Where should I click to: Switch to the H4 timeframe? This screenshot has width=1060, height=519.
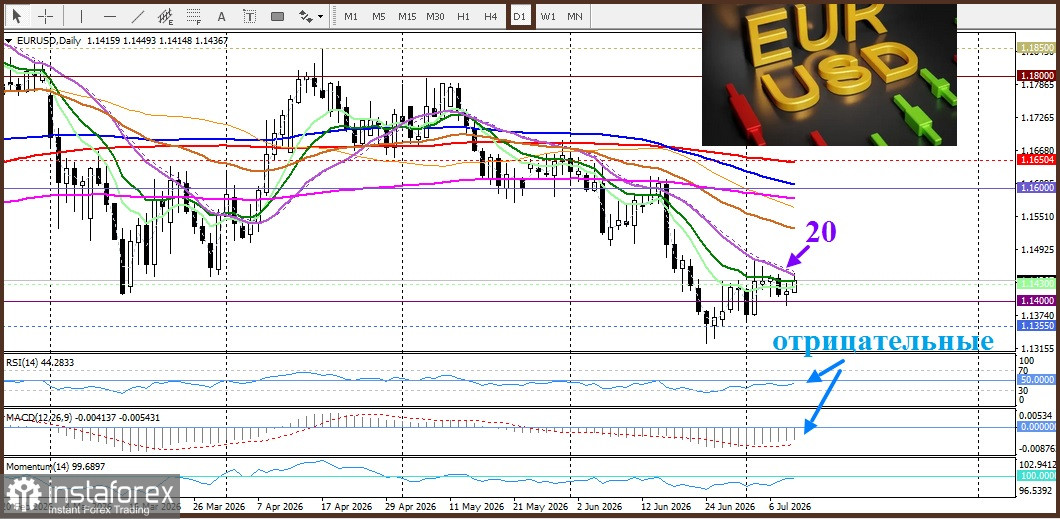tap(491, 16)
